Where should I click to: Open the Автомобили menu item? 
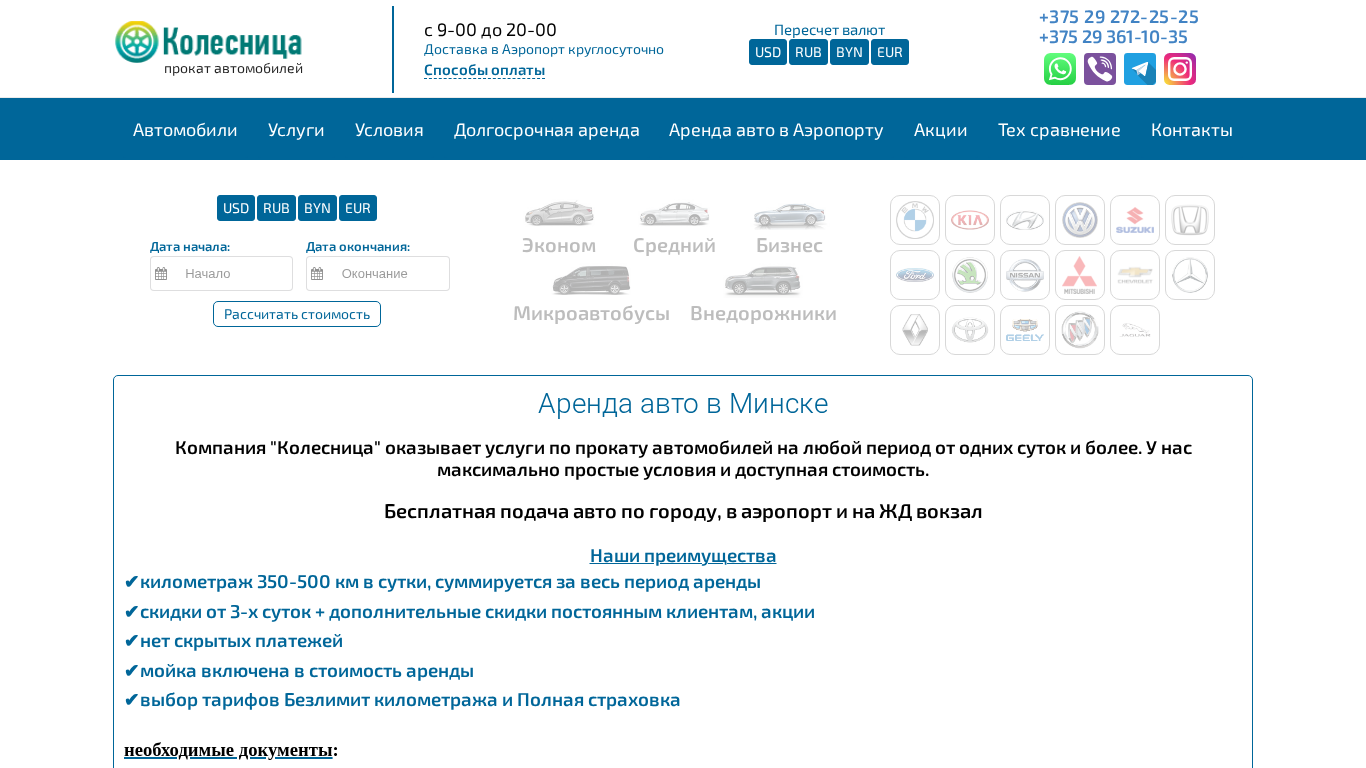185,130
